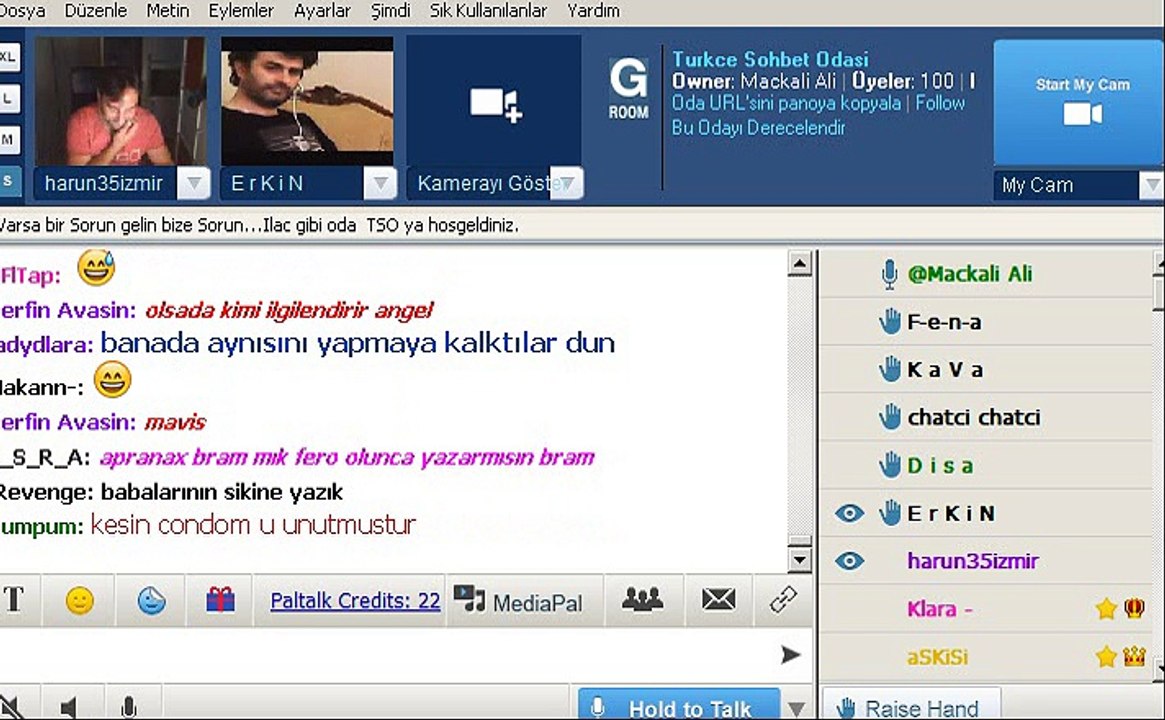View ErKiN webcam video
Image resolution: width=1165 pixels, height=720 pixels.
tap(307, 101)
